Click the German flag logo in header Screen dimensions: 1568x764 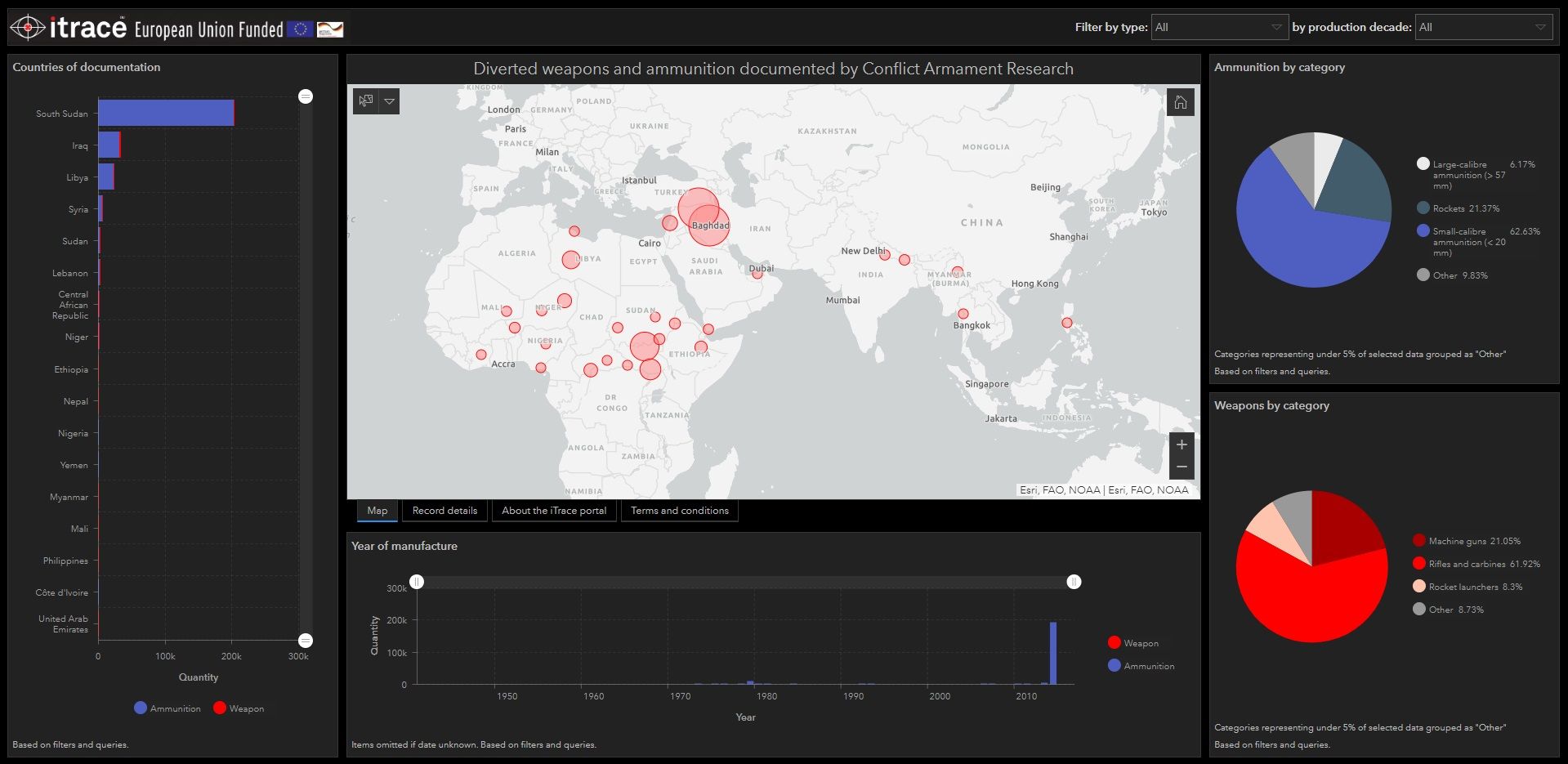(330, 29)
